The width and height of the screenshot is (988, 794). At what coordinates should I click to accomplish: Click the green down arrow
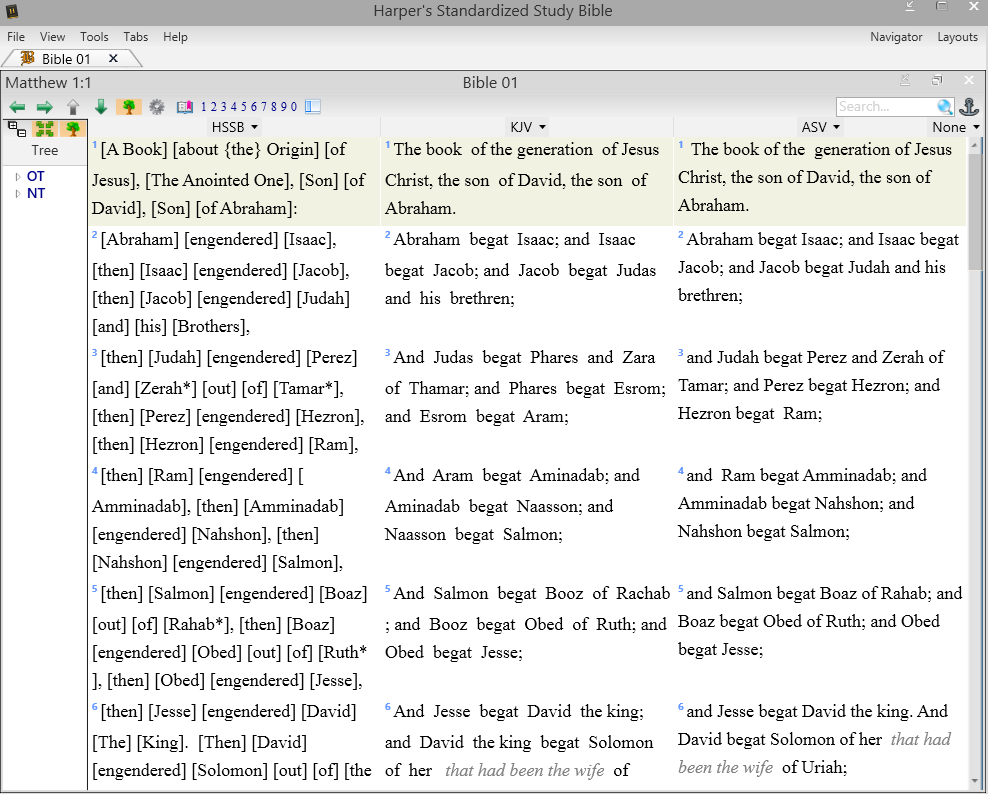click(x=101, y=107)
